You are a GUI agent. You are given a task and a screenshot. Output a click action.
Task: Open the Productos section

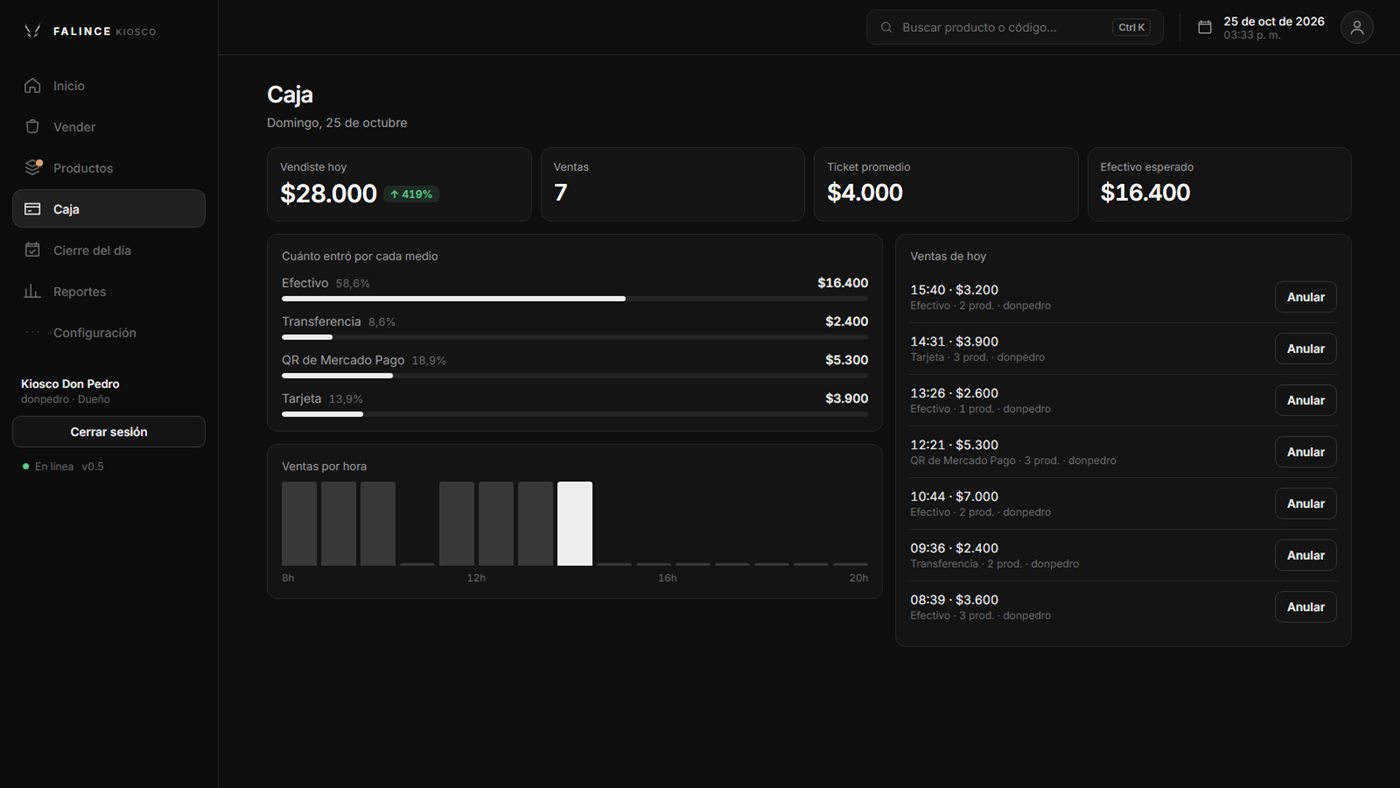109,168
